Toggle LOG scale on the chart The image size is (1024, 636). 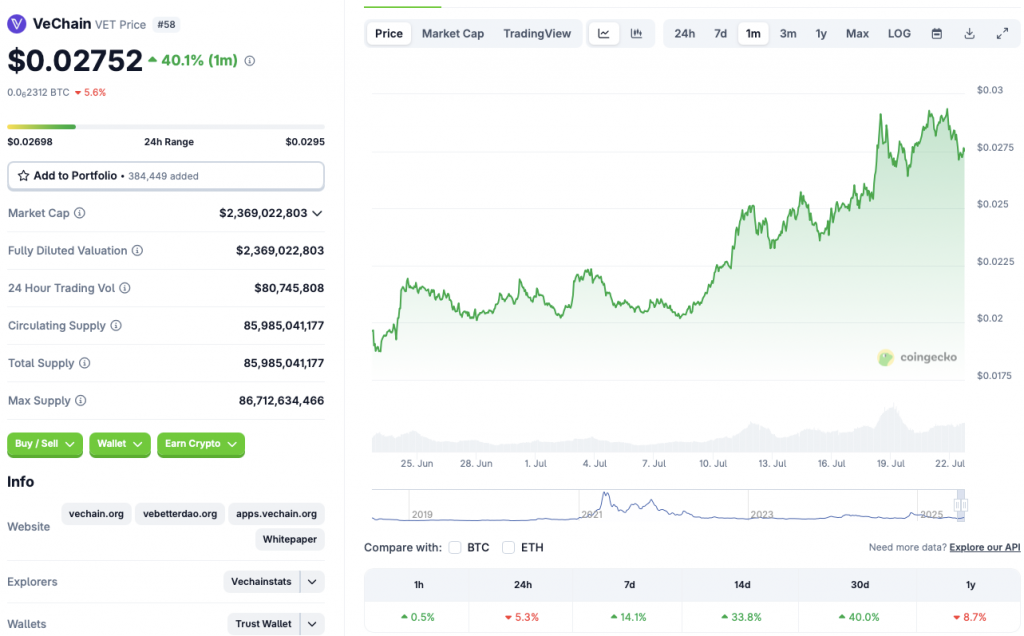[x=898, y=33]
